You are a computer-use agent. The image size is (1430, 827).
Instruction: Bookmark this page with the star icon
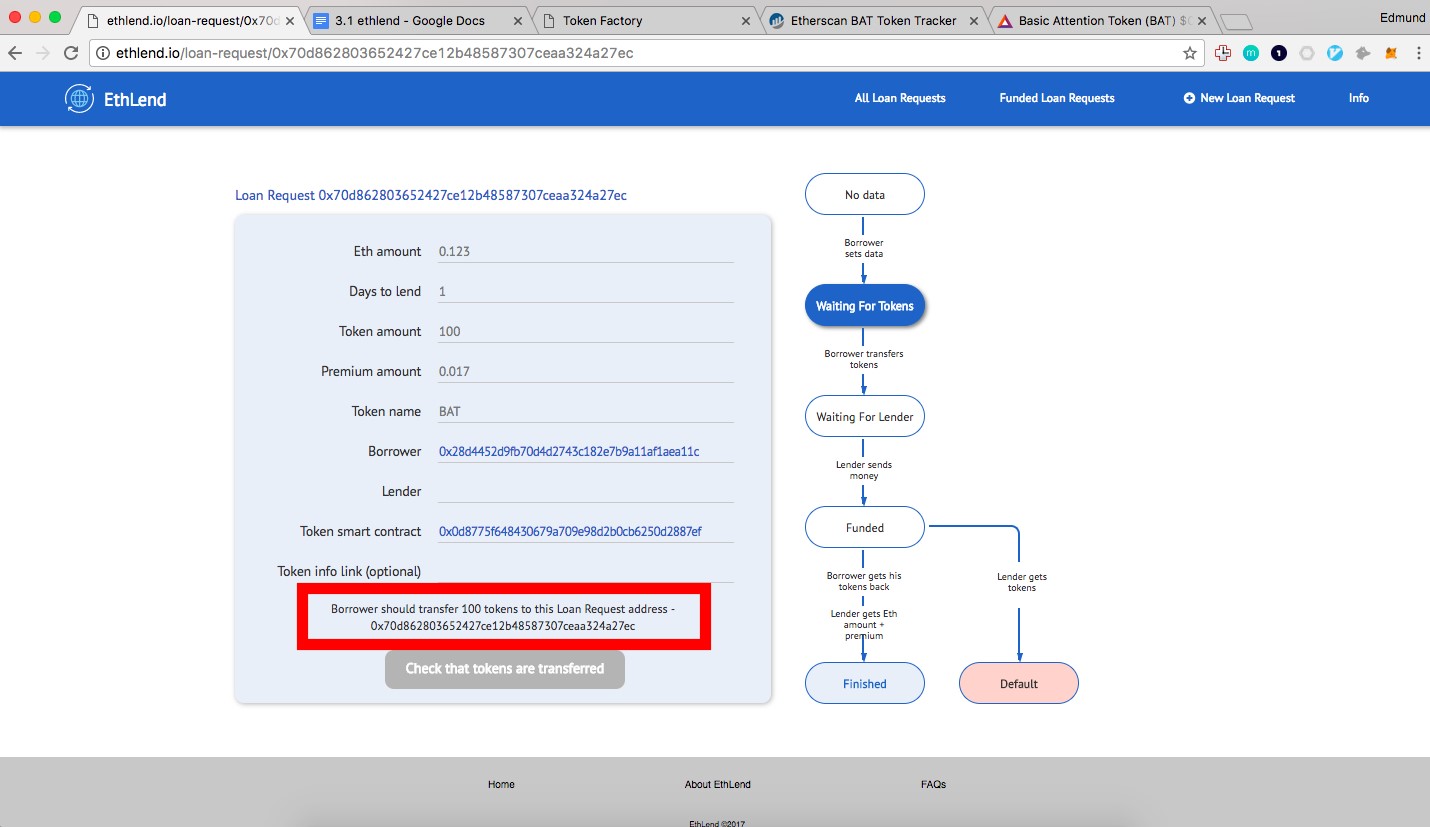click(1190, 53)
